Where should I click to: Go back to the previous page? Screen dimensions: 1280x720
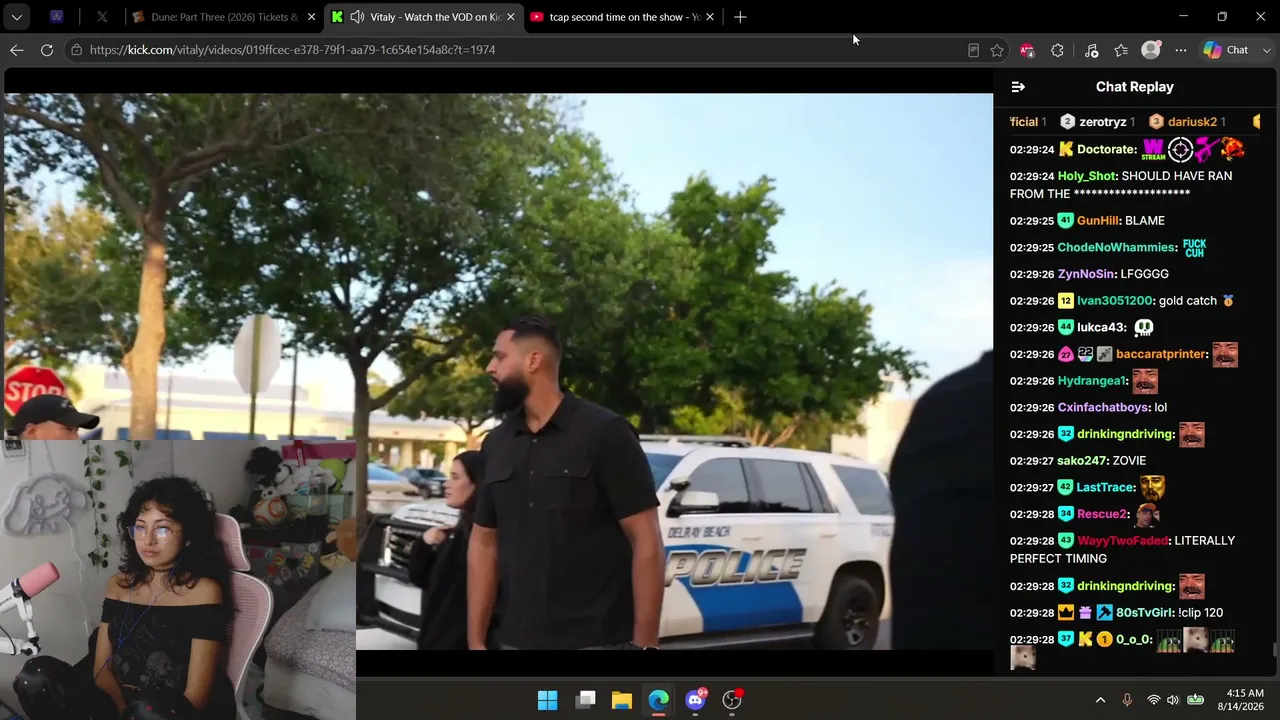pos(17,50)
